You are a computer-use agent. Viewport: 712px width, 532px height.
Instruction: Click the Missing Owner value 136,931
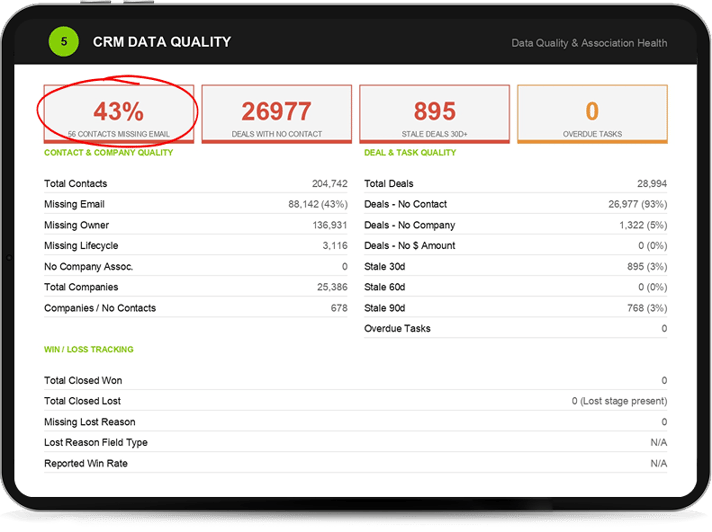(x=330, y=225)
